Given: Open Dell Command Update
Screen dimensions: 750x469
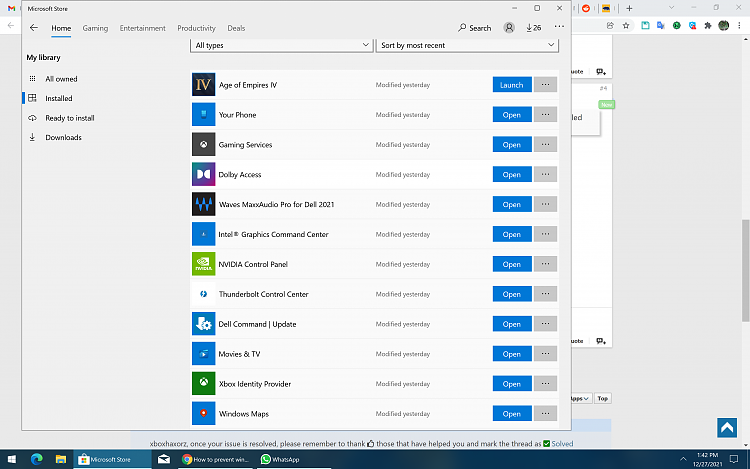Looking at the screenshot, I should [x=512, y=324].
